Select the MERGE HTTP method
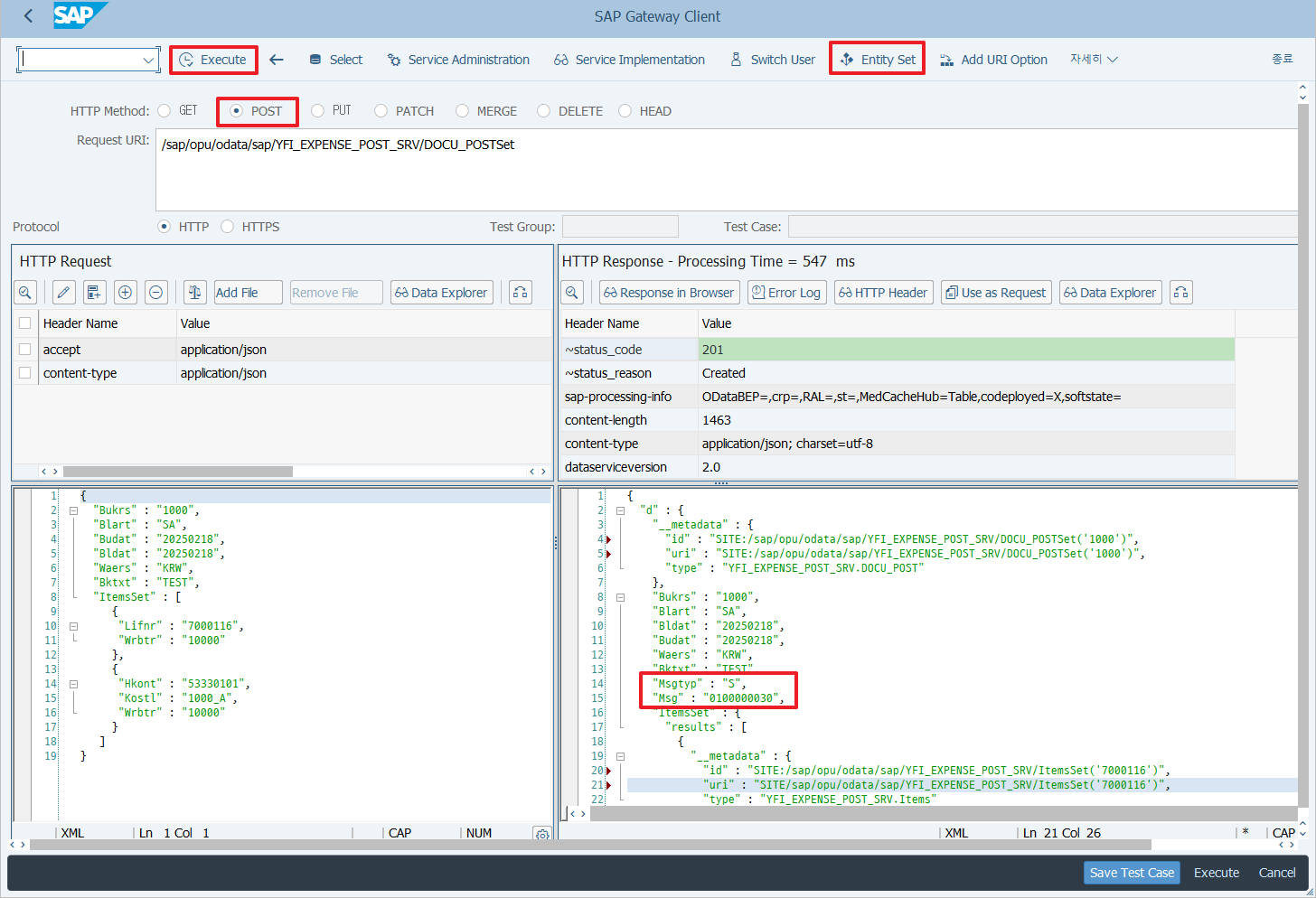This screenshot has width=1316, height=898. coord(462,111)
